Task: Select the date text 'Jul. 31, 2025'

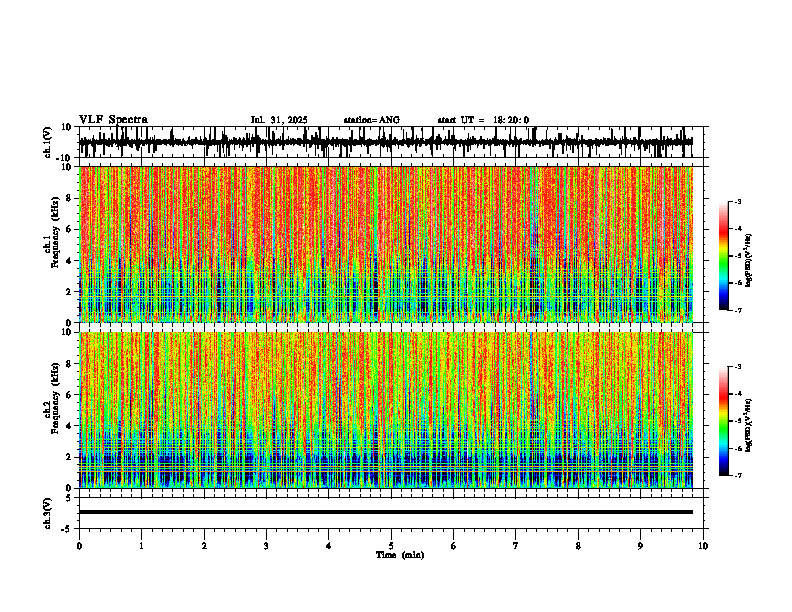Action: (279, 120)
